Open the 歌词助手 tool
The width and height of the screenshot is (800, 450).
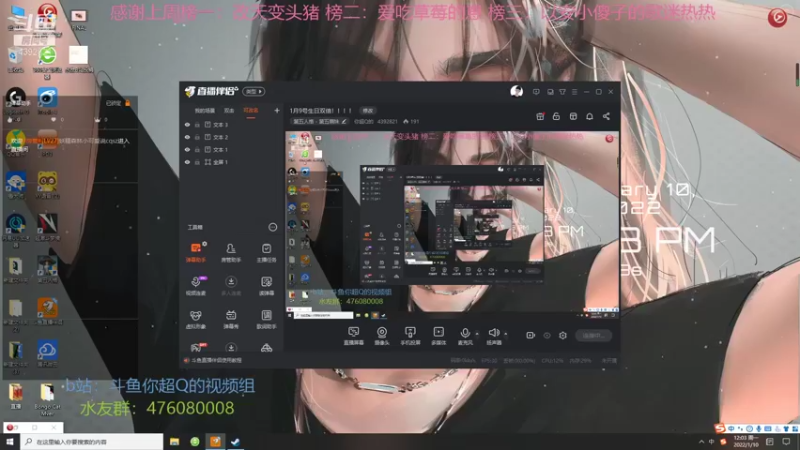pos(266,319)
